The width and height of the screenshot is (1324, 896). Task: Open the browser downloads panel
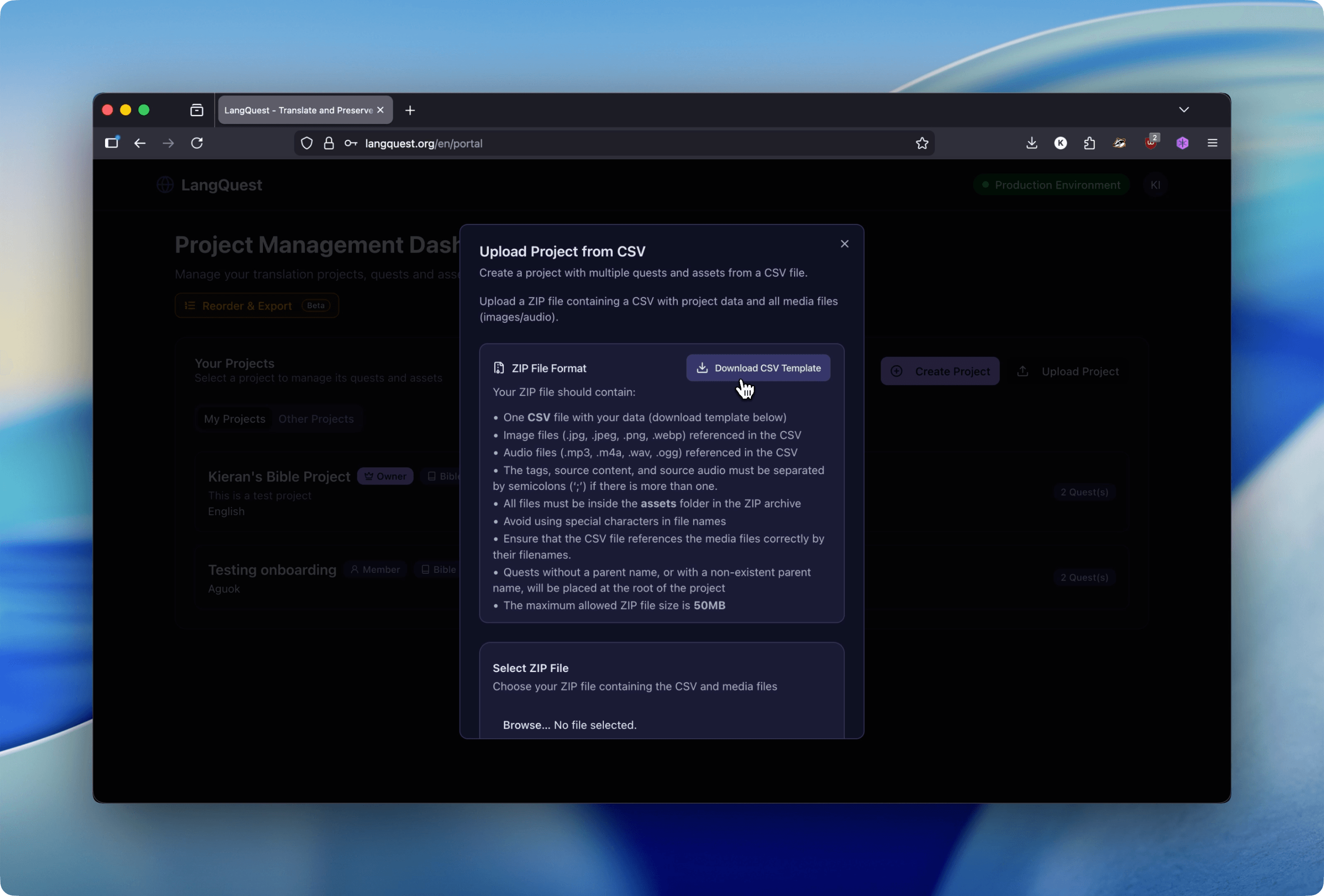(1032, 143)
